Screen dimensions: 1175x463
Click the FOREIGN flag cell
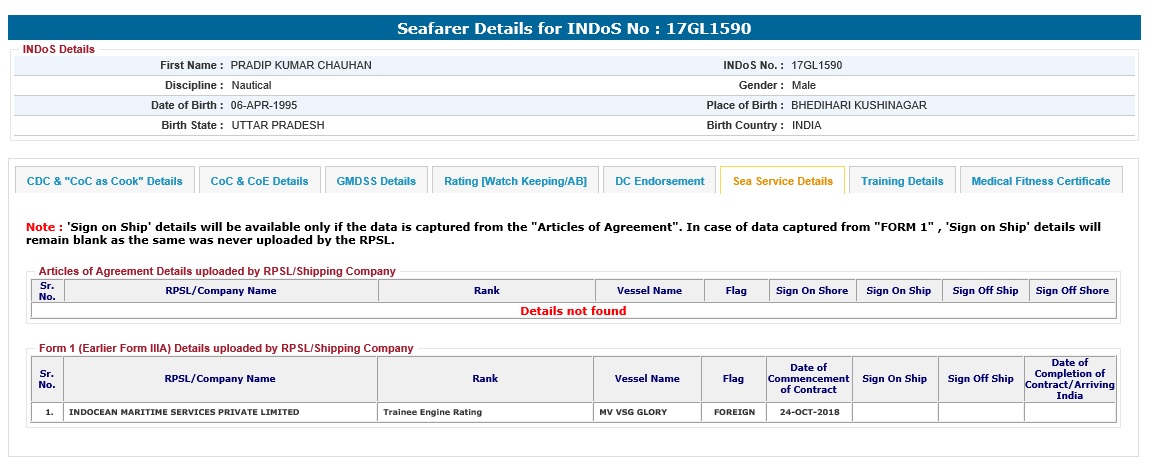(733, 412)
